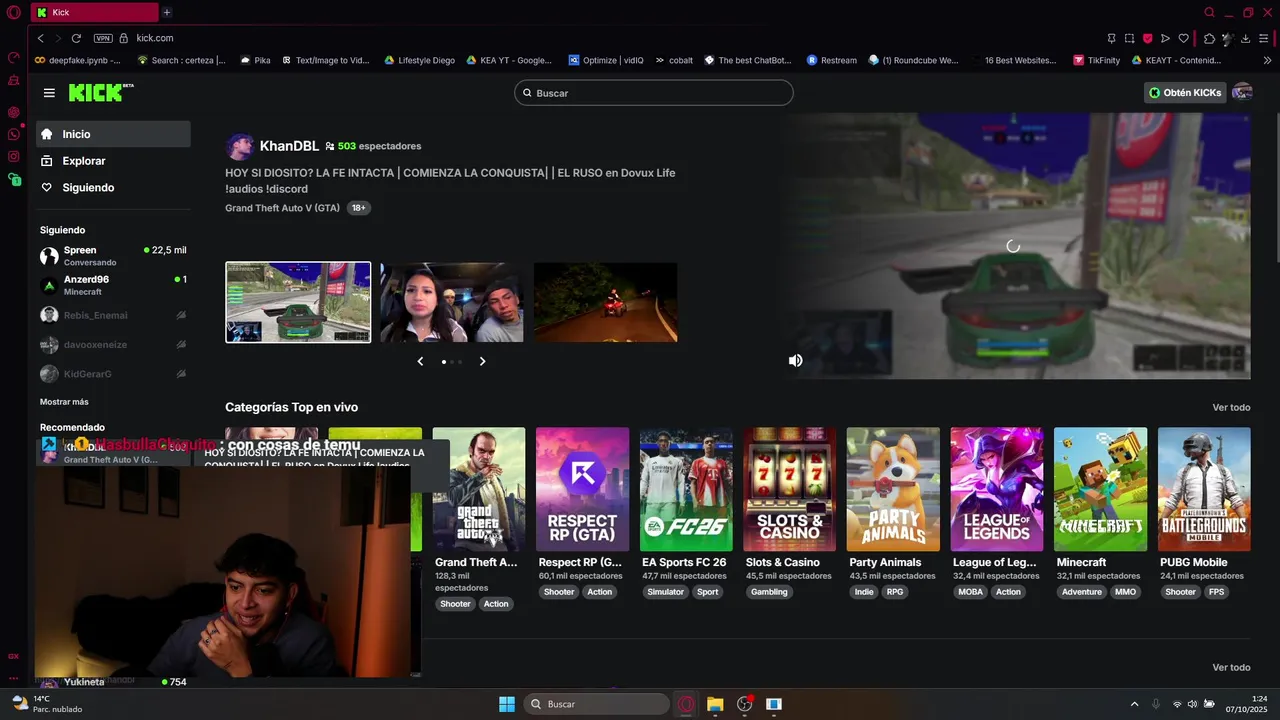The image size is (1280, 720).
Task: Show the next featured stream with right chevron
Action: [482, 361]
